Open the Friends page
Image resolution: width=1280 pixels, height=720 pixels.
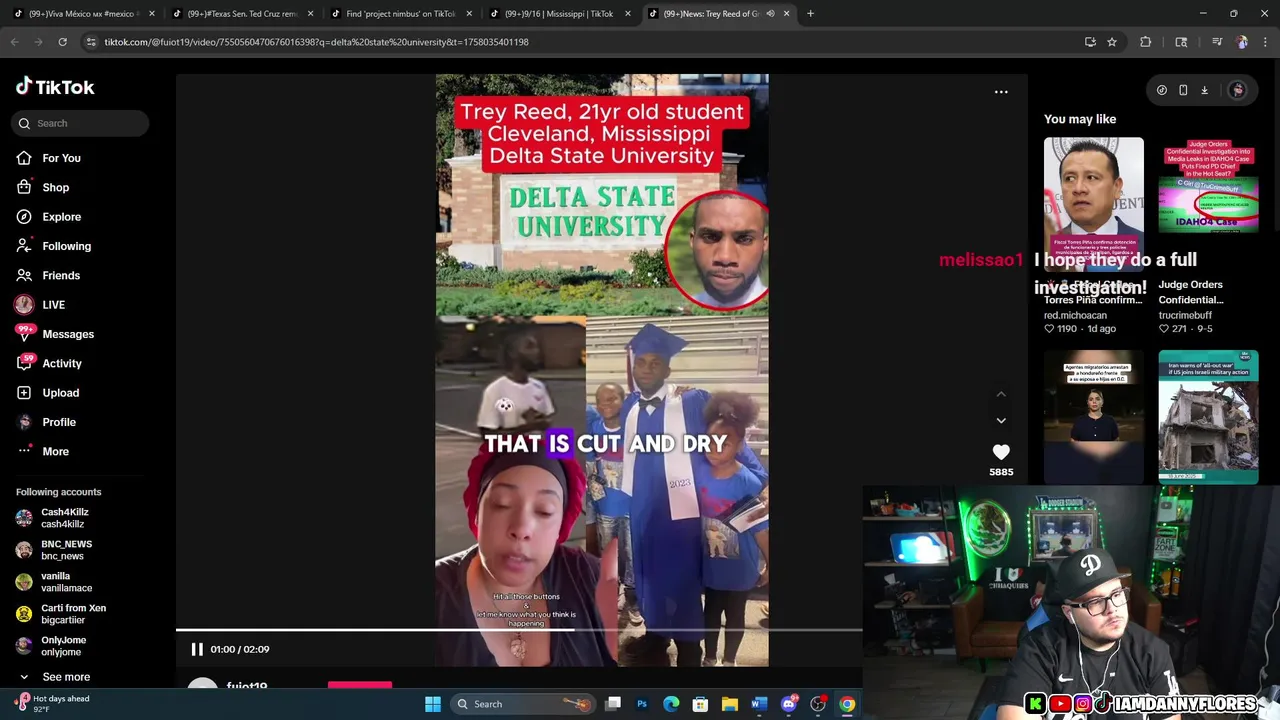(x=61, y=275)
